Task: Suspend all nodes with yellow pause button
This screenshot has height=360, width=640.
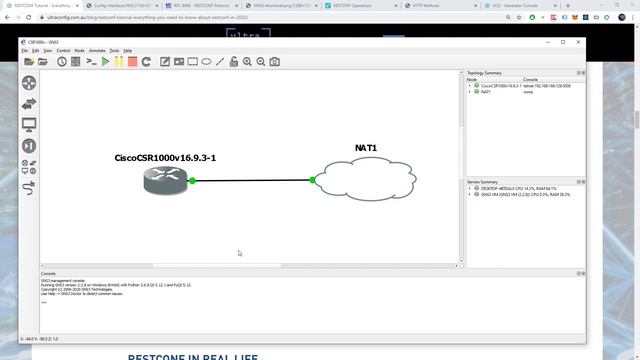Action: tap(119, 62)
